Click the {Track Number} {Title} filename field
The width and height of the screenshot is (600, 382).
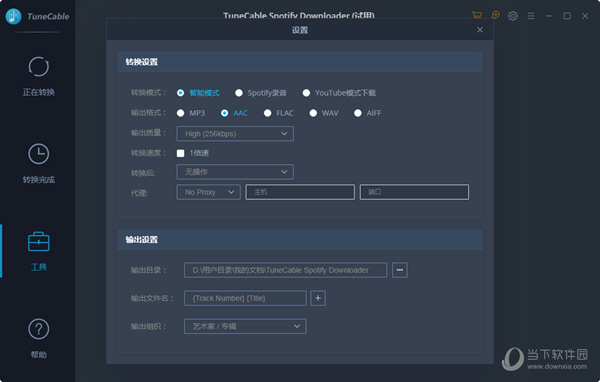[x=245, y=298]
